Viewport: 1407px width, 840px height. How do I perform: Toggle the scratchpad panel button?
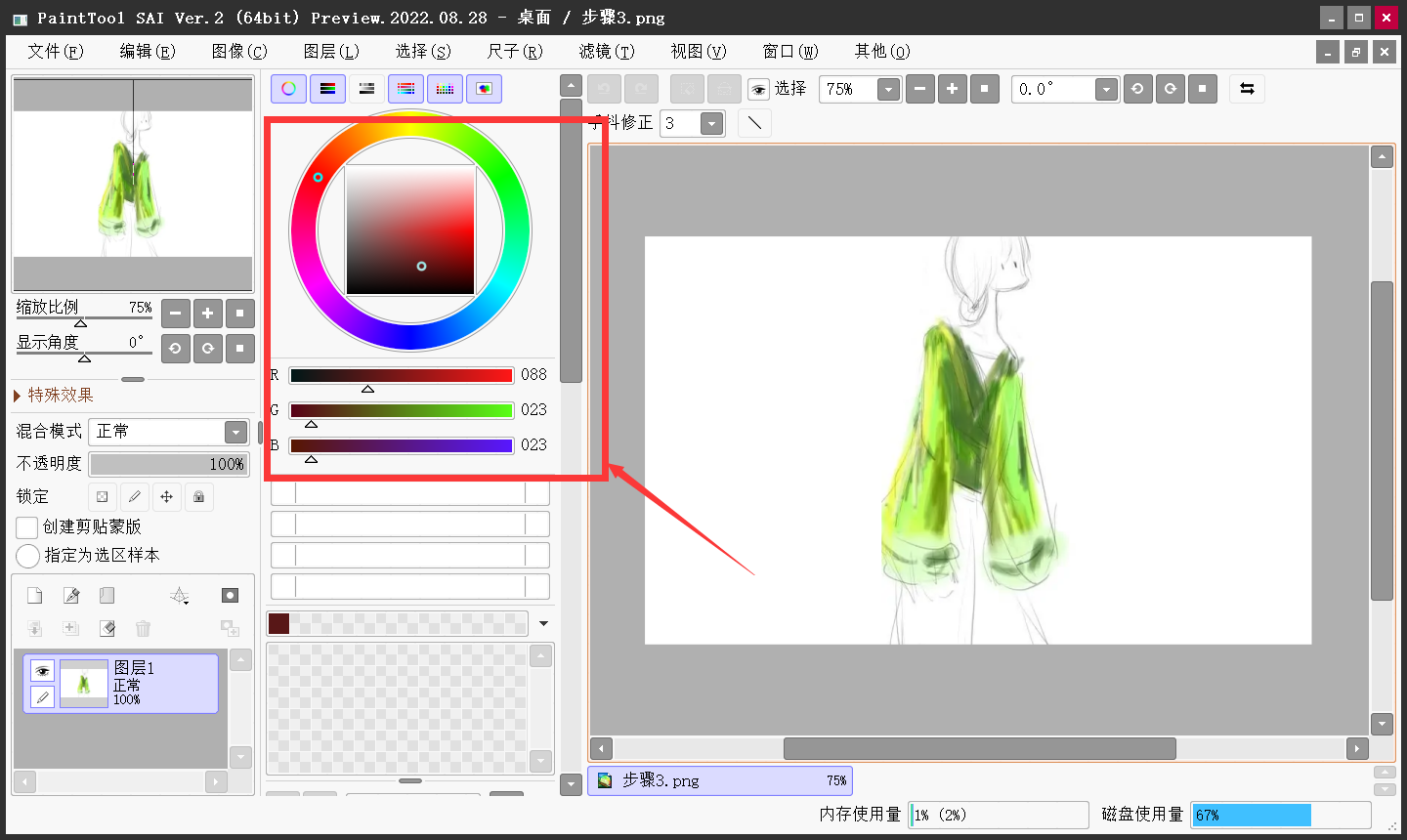(484, 89)
